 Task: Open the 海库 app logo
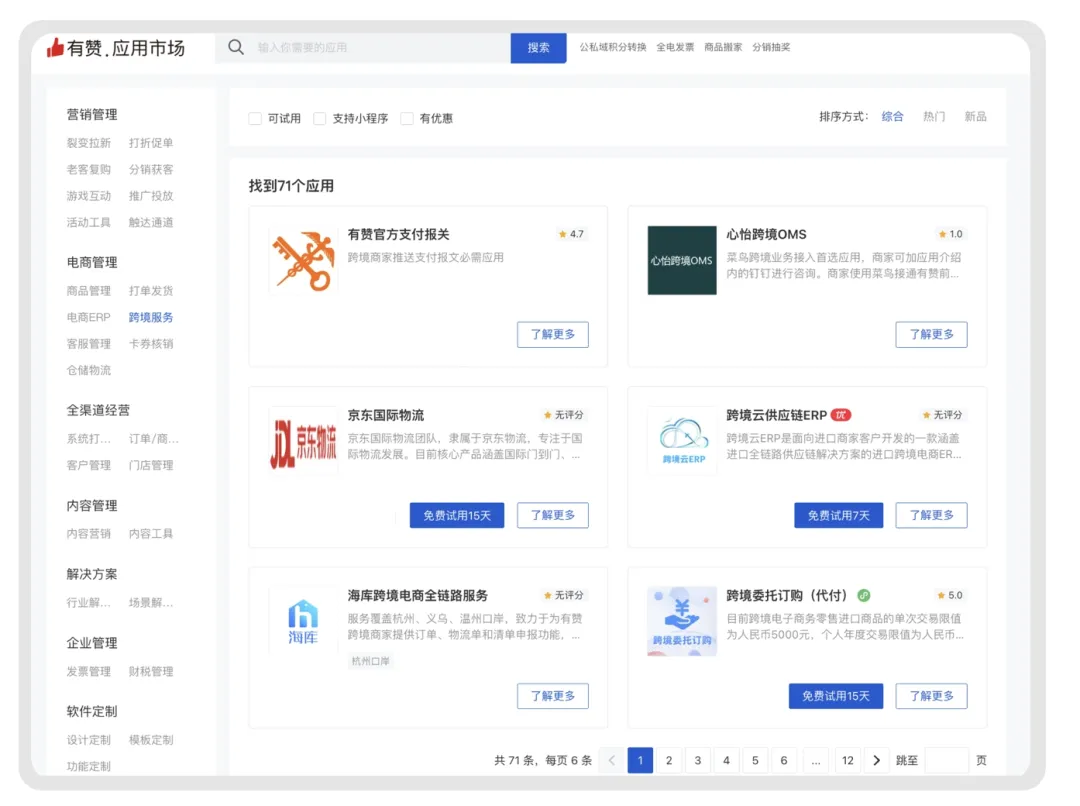click(303, 621)
